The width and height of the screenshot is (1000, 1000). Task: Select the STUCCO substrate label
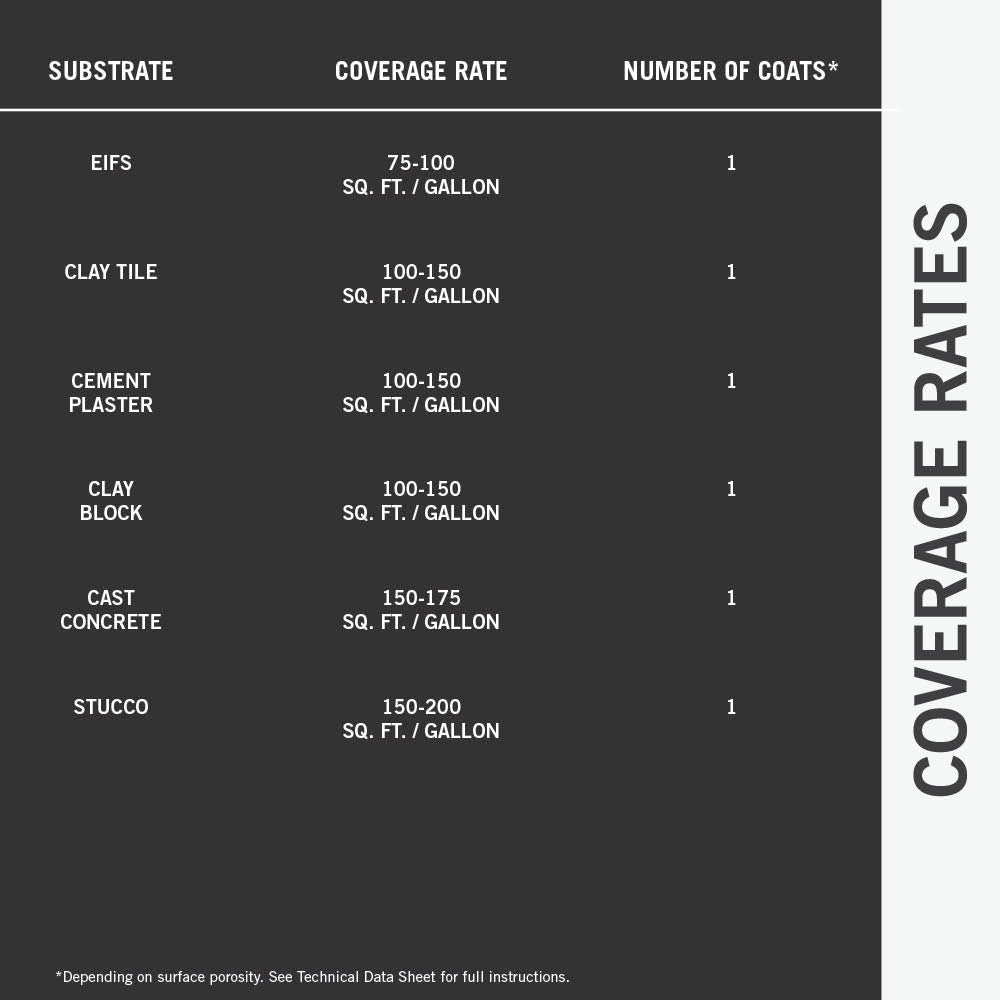coord(111,707)
